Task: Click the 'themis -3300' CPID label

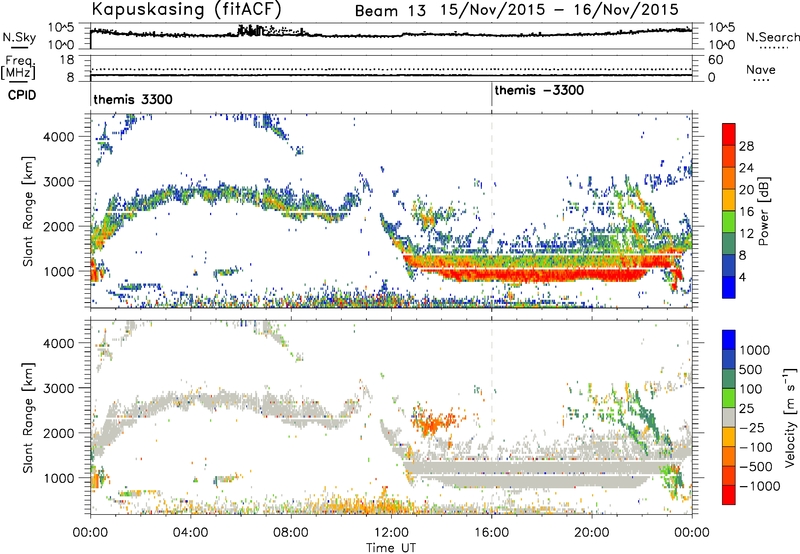Action: coord(539,90)
